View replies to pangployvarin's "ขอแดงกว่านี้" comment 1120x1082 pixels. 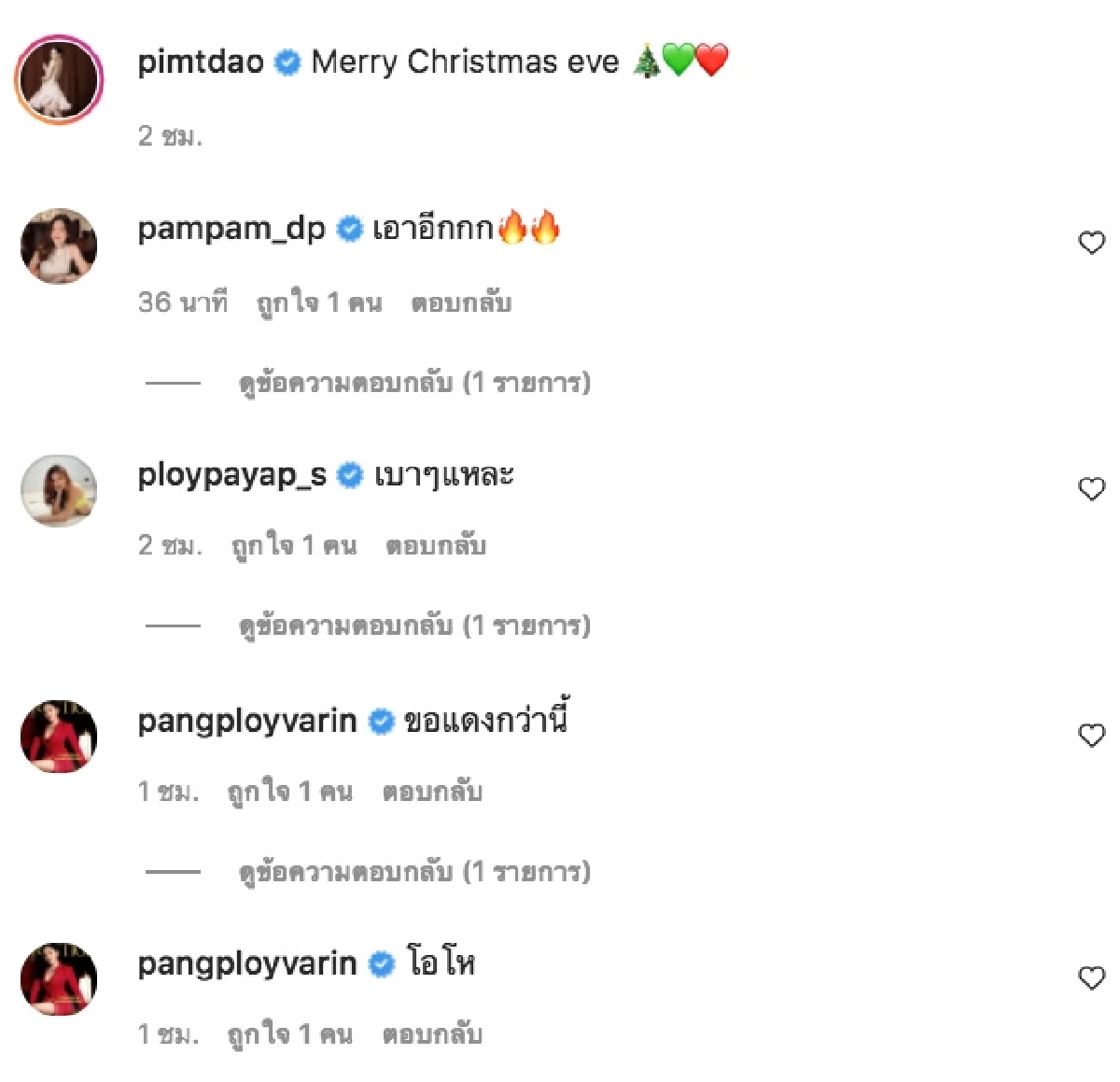414,872
